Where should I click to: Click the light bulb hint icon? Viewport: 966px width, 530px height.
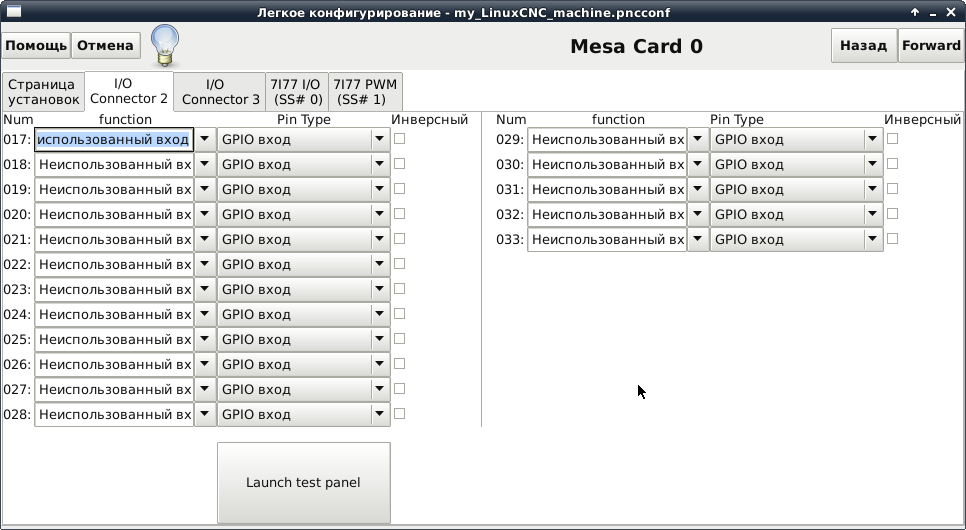coord(165,46)
